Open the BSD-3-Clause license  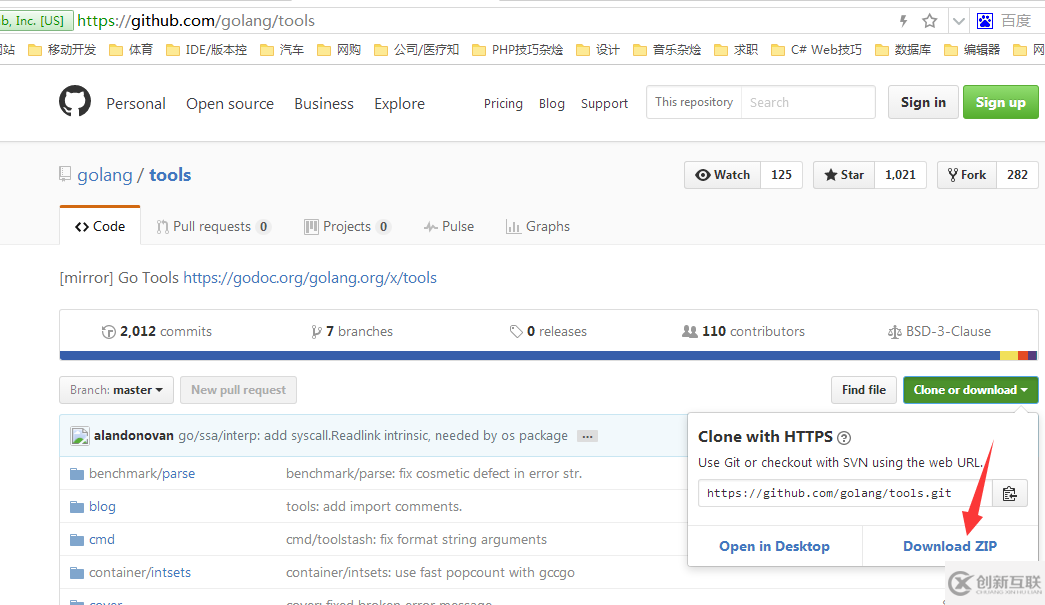click(x=939, y=331)
